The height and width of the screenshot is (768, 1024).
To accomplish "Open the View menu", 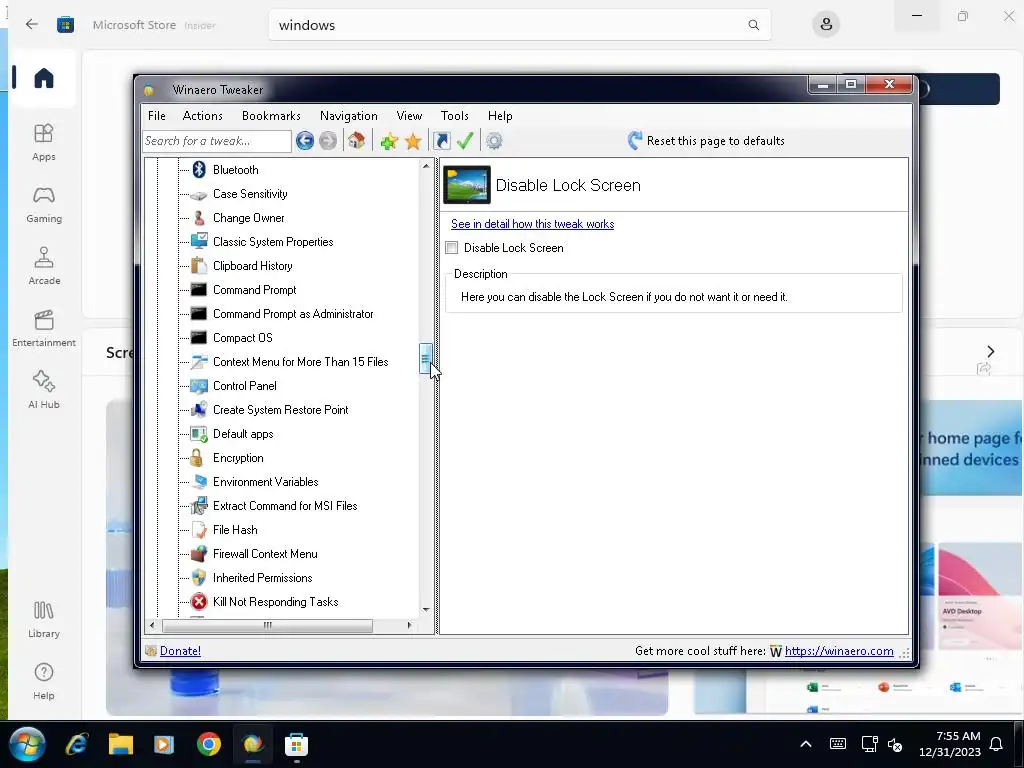I will (409, 116).
